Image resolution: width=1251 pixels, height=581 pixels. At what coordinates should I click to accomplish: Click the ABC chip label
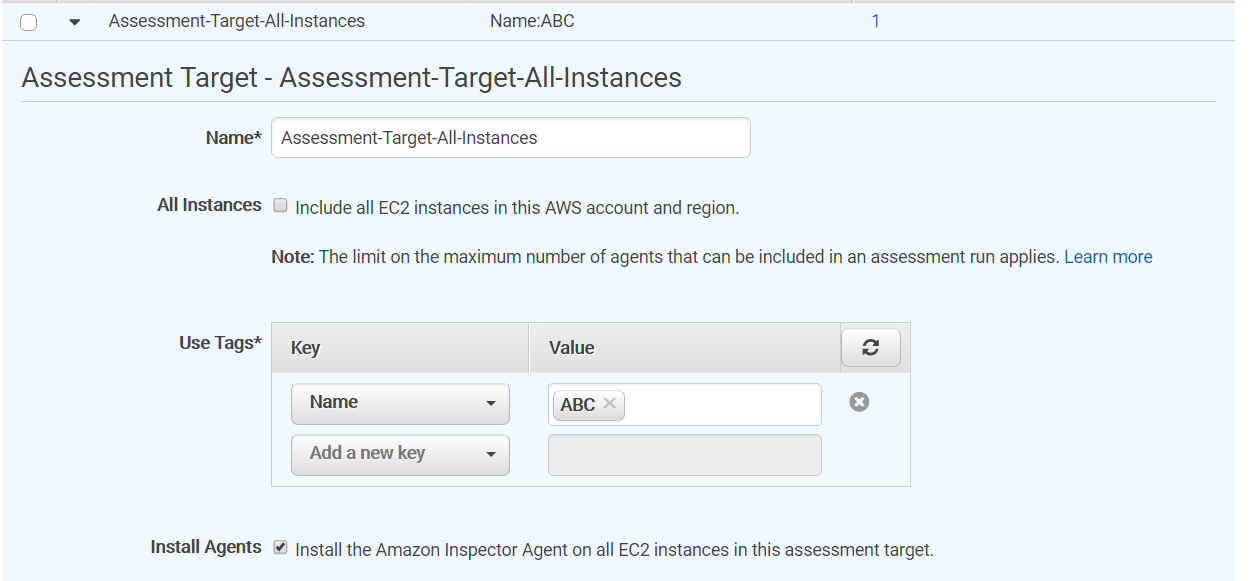tap(577, 404)
